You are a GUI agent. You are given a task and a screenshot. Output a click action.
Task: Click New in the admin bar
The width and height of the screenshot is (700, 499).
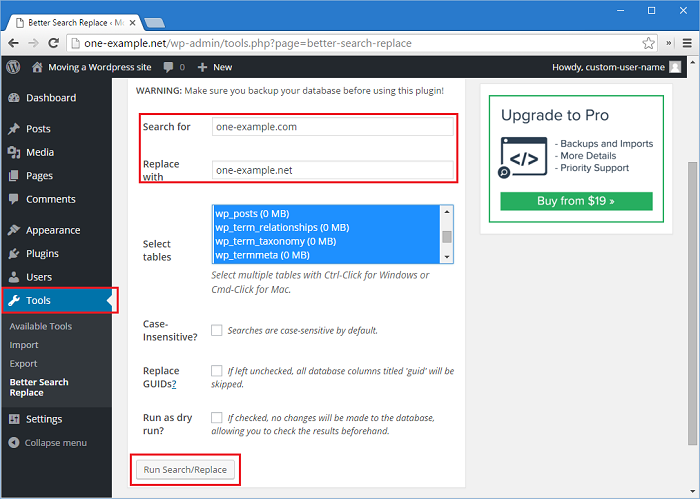click(222, 67)
